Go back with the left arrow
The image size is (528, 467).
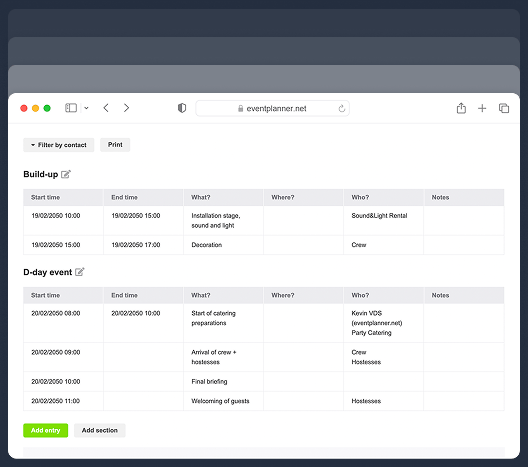point(106,108)
